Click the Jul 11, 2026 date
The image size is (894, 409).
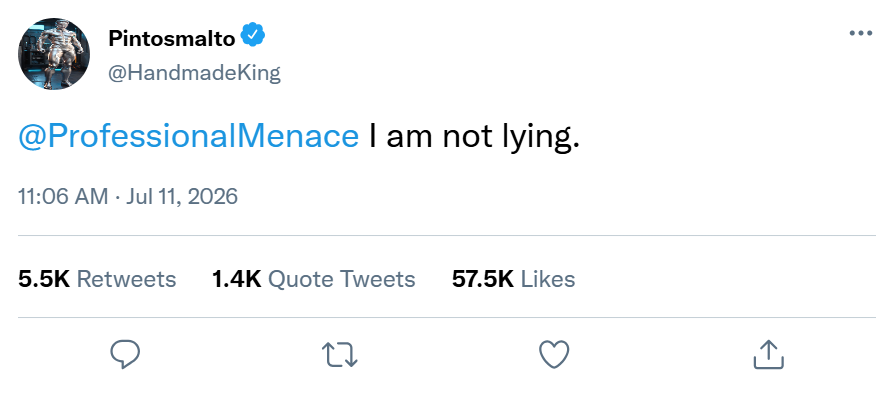pos(182,196)
